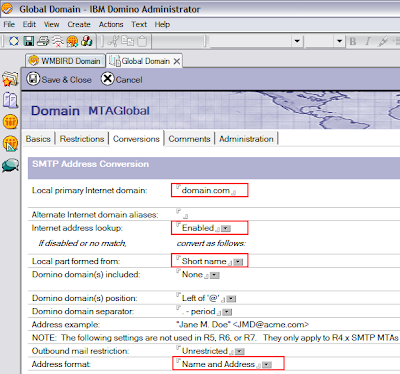The height and width of the screenshot is (374, 400).
Task: Click the orange globe sidebar bookmark icon
Action: tap(10, 121)
